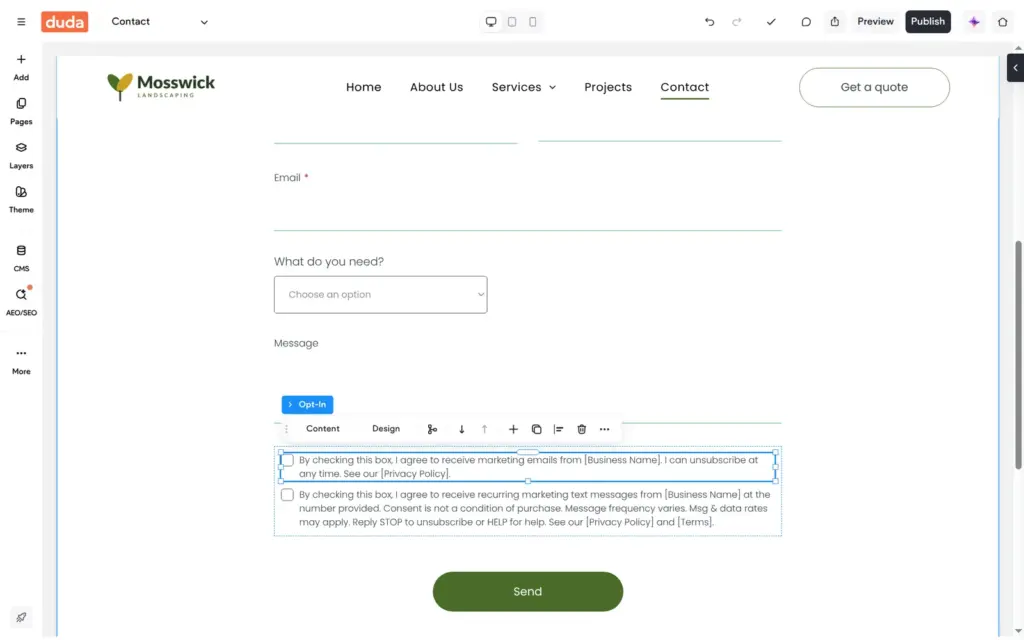This screenshot has height=640, width=1024.
Task: Switch to tablet view
Action: coord(512,22)
